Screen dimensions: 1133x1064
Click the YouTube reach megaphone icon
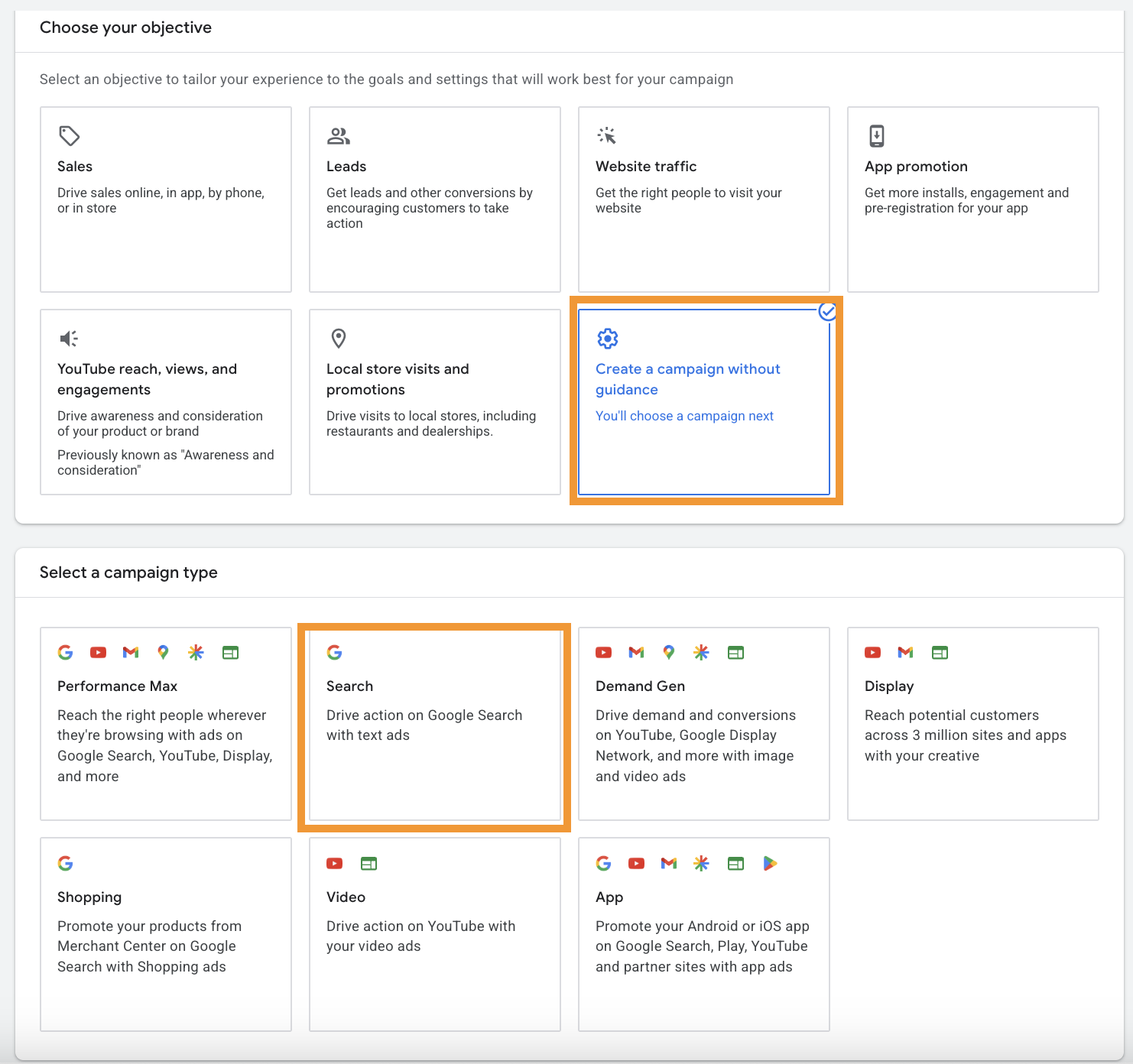coord(69,339)
